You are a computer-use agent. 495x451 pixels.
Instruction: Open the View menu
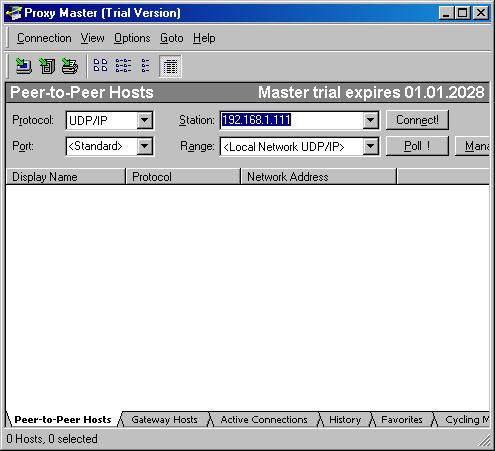click(92, 38)
